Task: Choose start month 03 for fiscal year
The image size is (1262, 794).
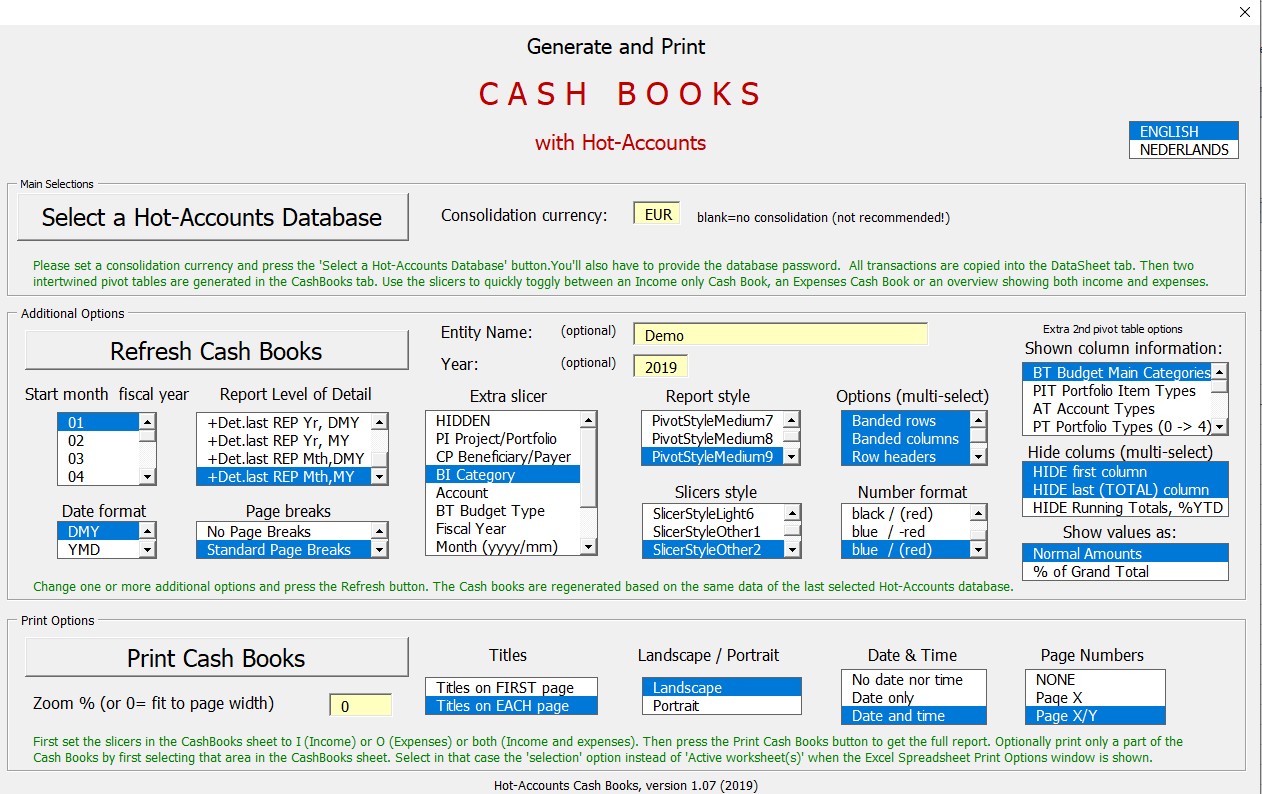Action: pos(98,458)
